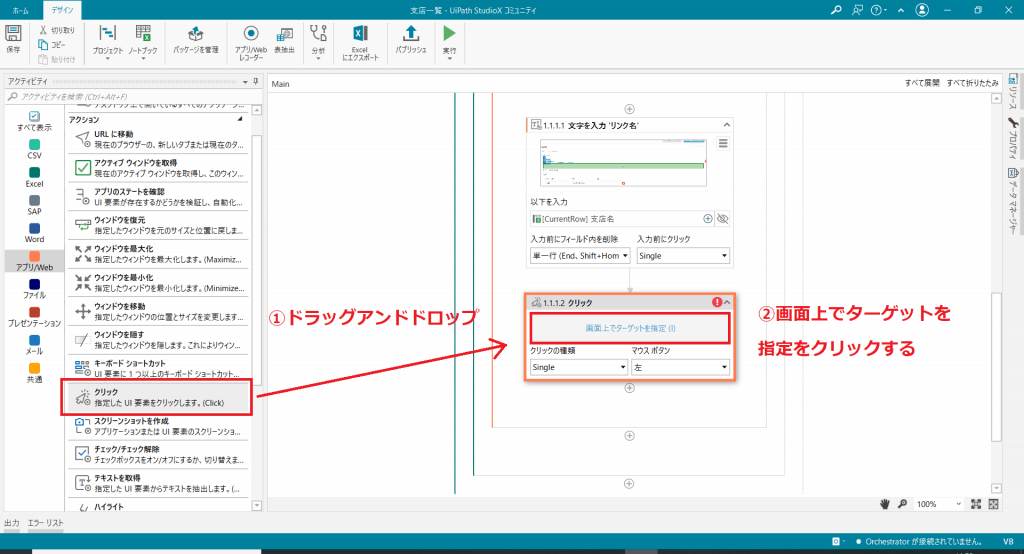Open the App/Web Recorder tool
This screenshot has height=554, width=1024.
click(250, 39)
